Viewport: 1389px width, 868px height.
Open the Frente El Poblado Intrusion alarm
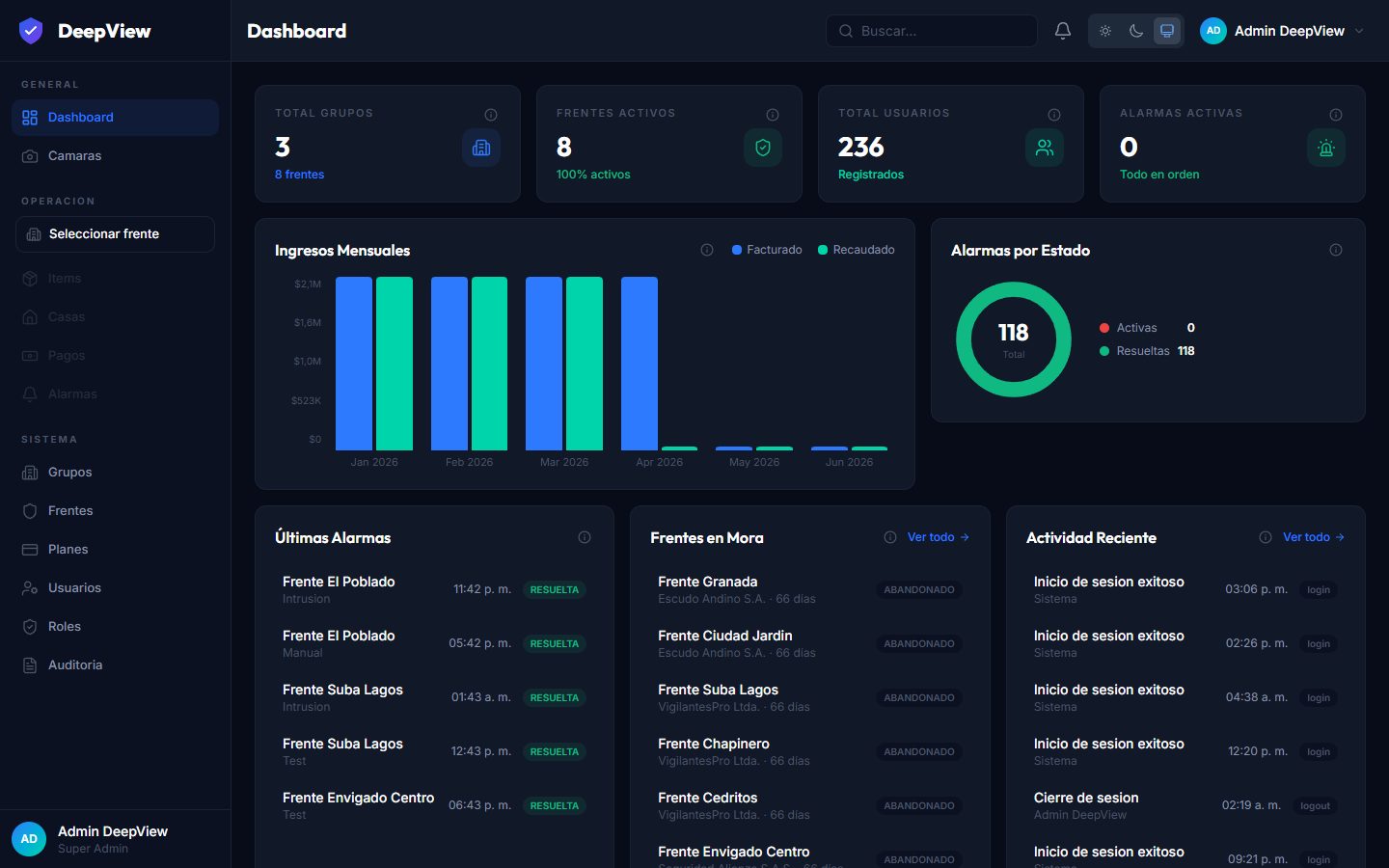pos(434,589)
